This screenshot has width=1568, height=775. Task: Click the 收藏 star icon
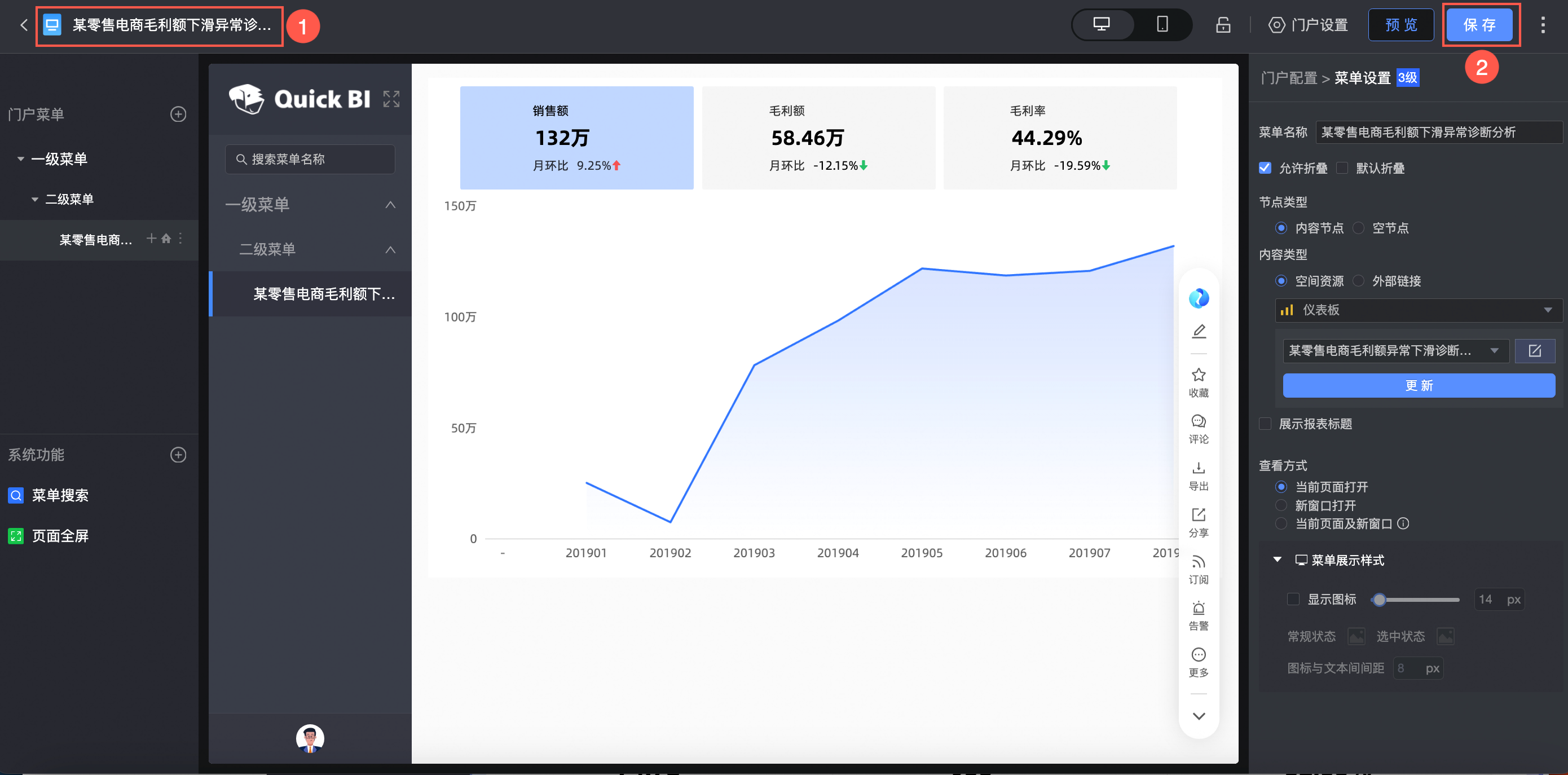point(1199,375)
